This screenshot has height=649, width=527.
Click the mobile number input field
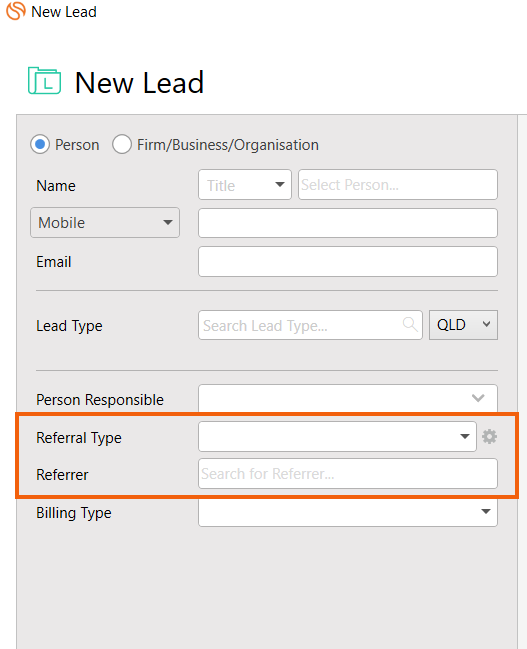[348, 223]
